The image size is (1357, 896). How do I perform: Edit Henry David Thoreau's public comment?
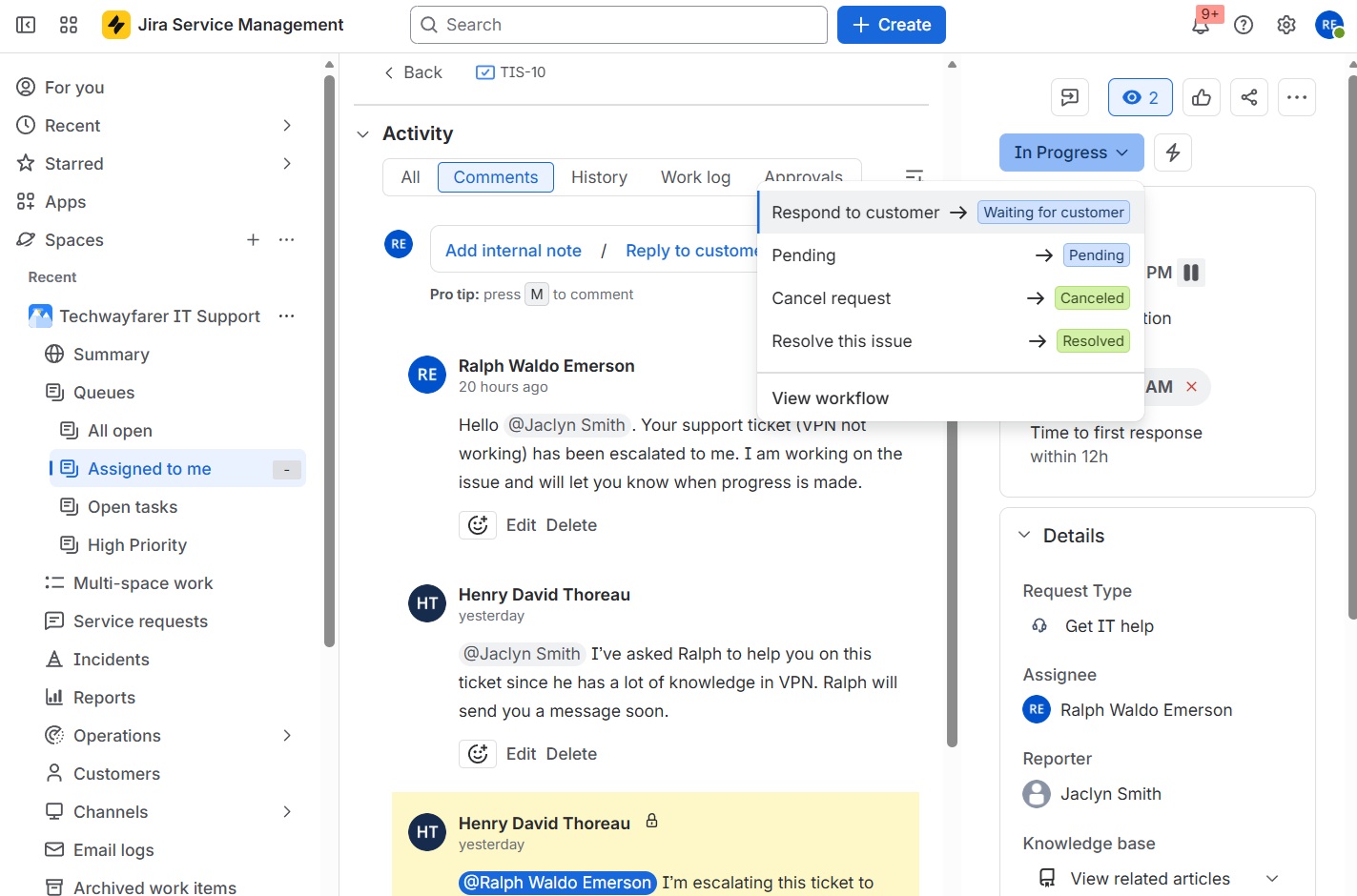pos(521,754)
